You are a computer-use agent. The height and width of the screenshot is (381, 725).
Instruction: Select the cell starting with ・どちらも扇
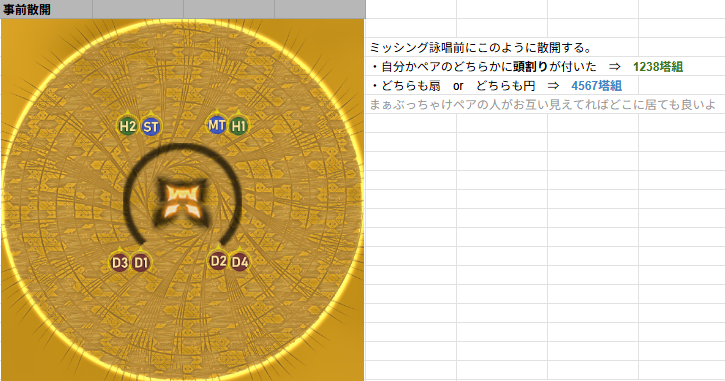pos(496,86)
